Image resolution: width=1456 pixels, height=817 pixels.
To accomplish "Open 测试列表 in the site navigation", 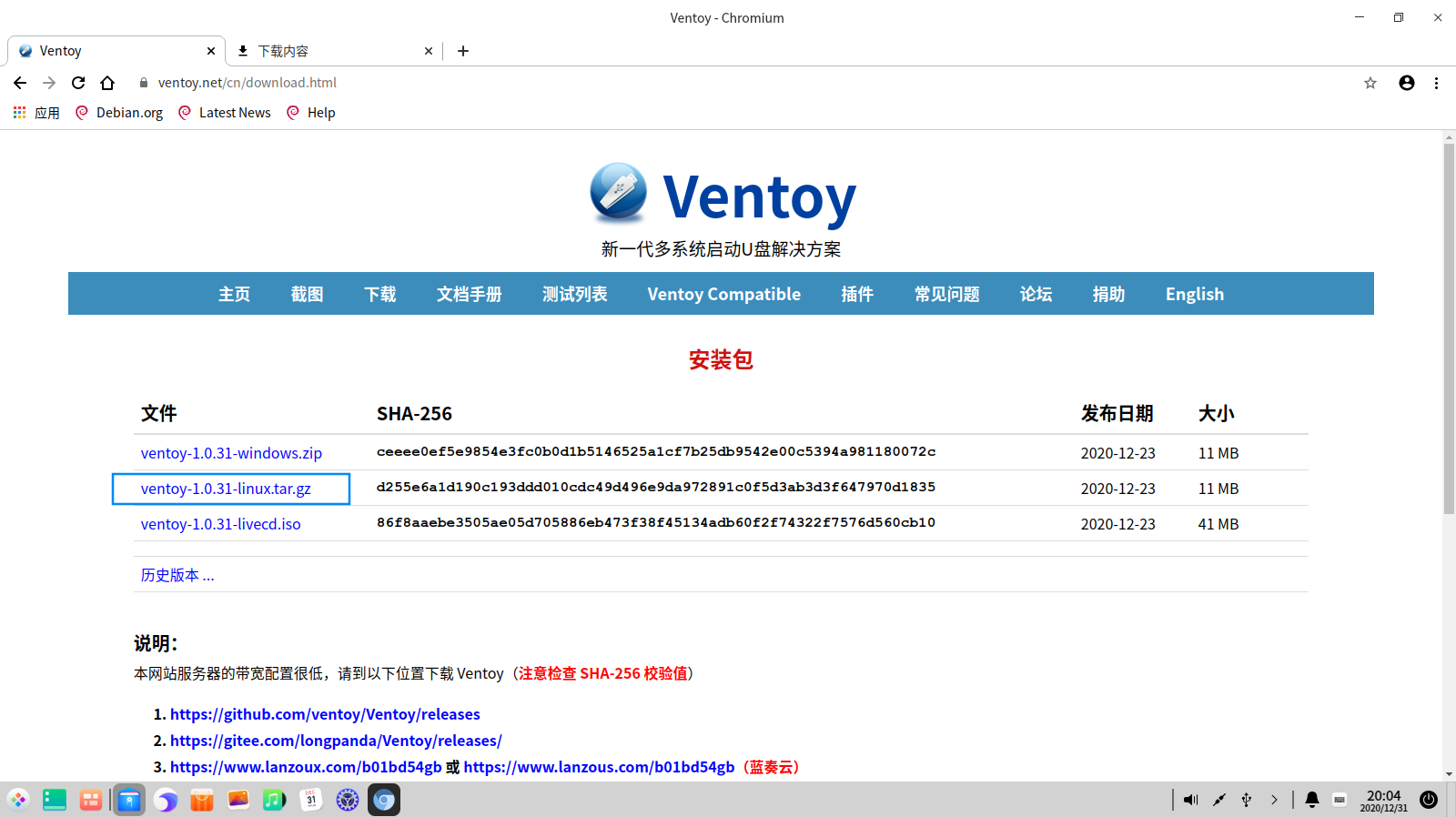I will (574, 294).
